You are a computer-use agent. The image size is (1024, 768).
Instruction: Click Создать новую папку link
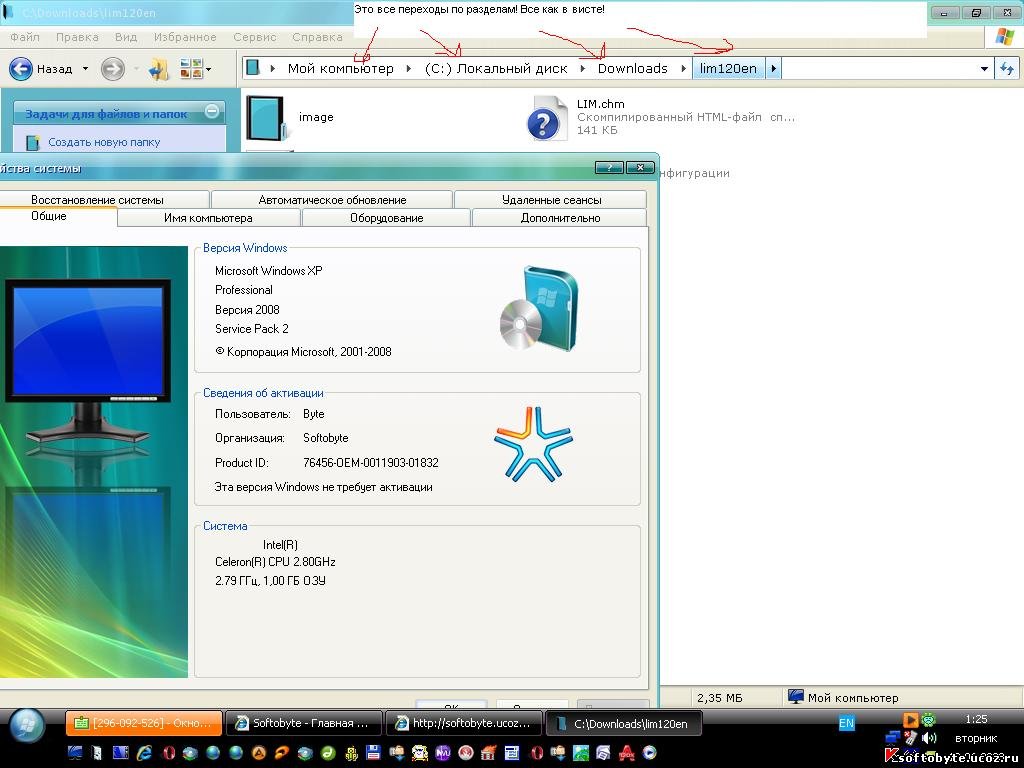point(104,142)
